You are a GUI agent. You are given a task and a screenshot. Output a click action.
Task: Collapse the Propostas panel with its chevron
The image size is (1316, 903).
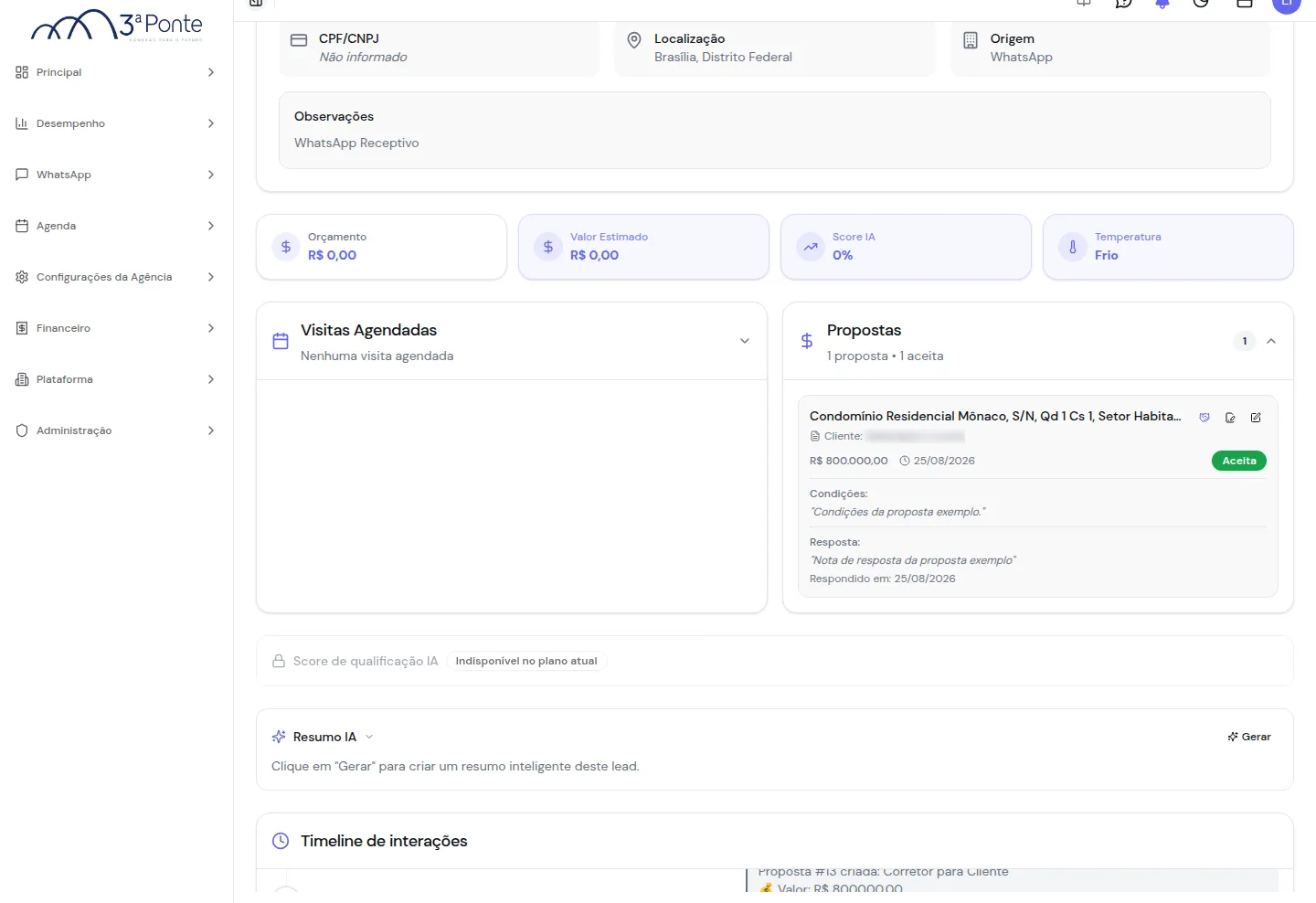coord(1271,341)
